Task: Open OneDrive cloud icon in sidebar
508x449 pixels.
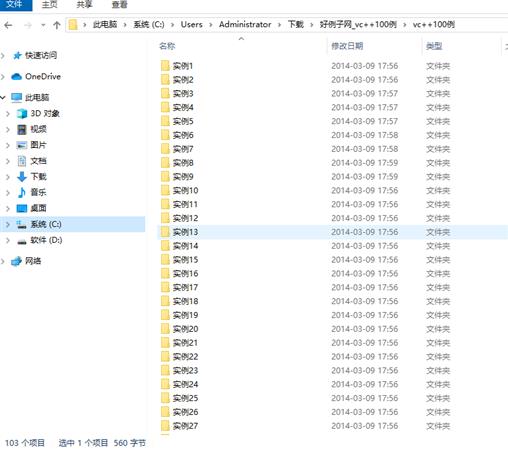Action: [16, 77]
